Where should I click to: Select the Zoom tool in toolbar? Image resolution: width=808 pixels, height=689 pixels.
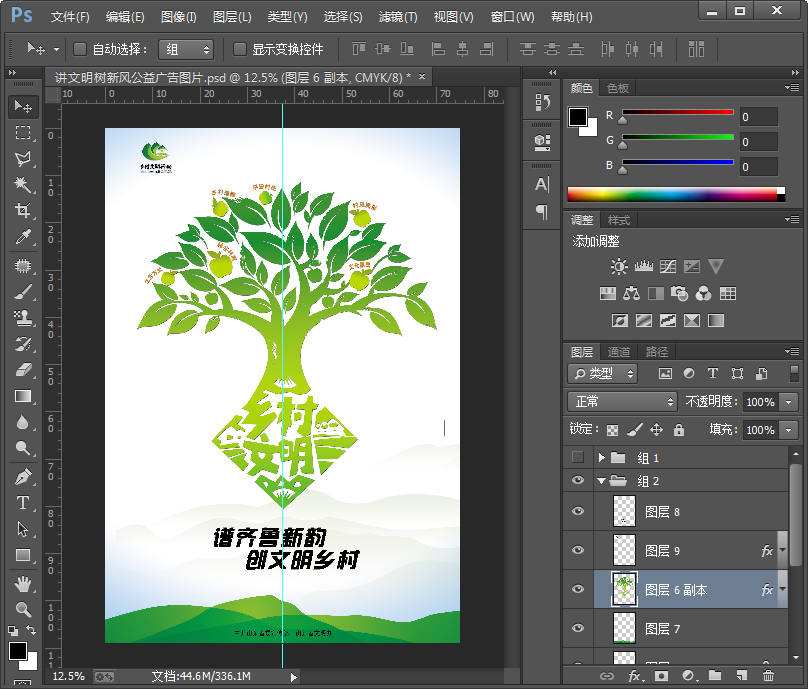point(22,609)
